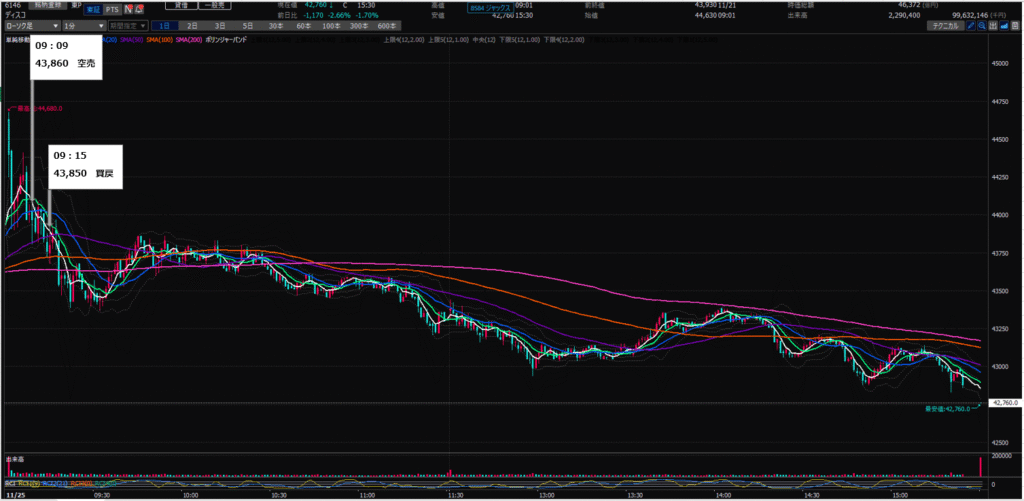
Task: Click the 09:15 買戻 trade annotation
Action: [85, 165]
